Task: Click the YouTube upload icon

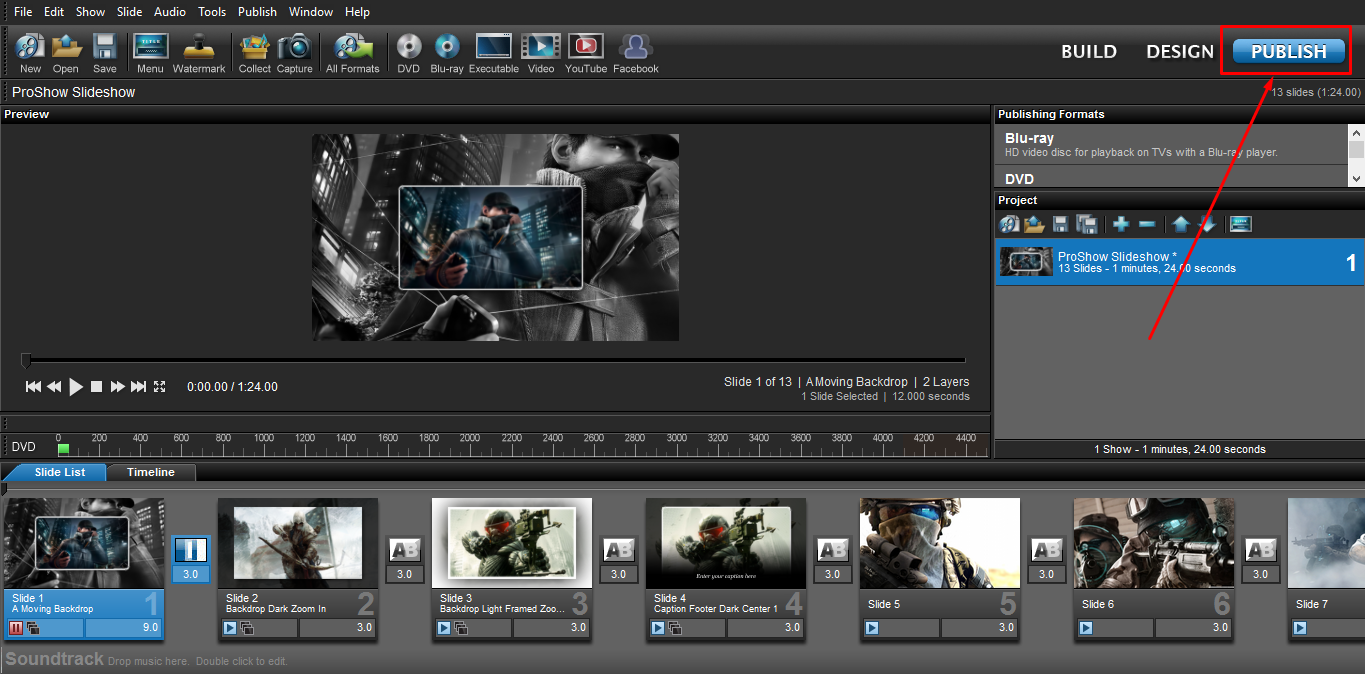Action: [x=586, y=46]
